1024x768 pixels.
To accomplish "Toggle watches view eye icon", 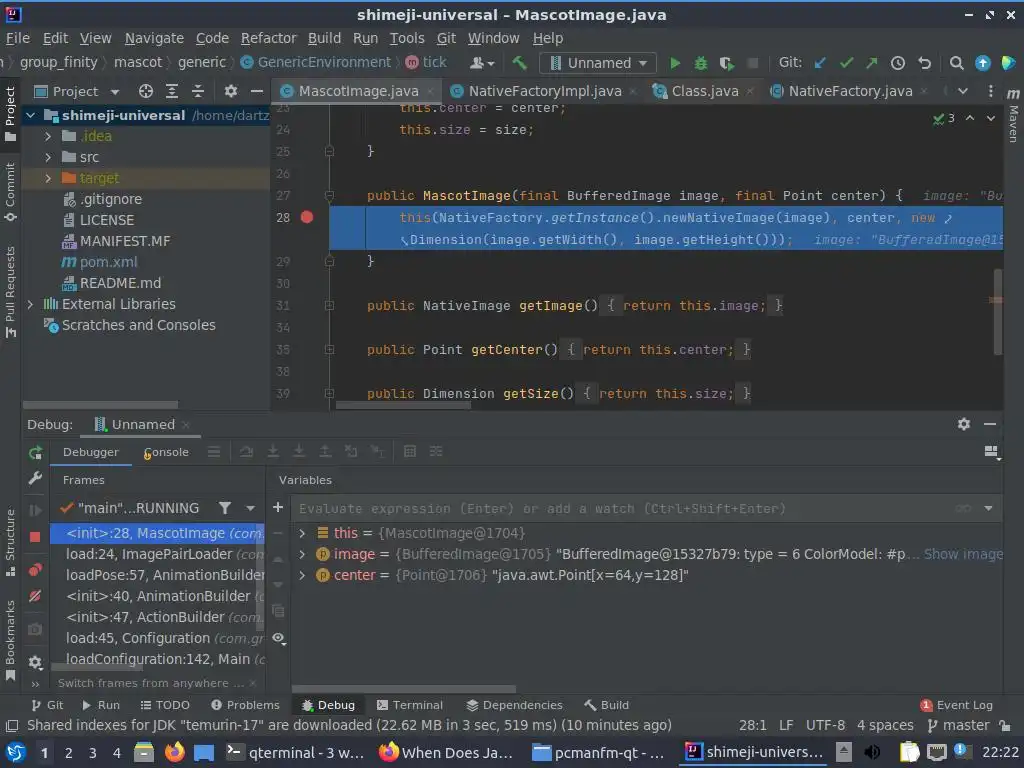I will click(x=279, y=638).
